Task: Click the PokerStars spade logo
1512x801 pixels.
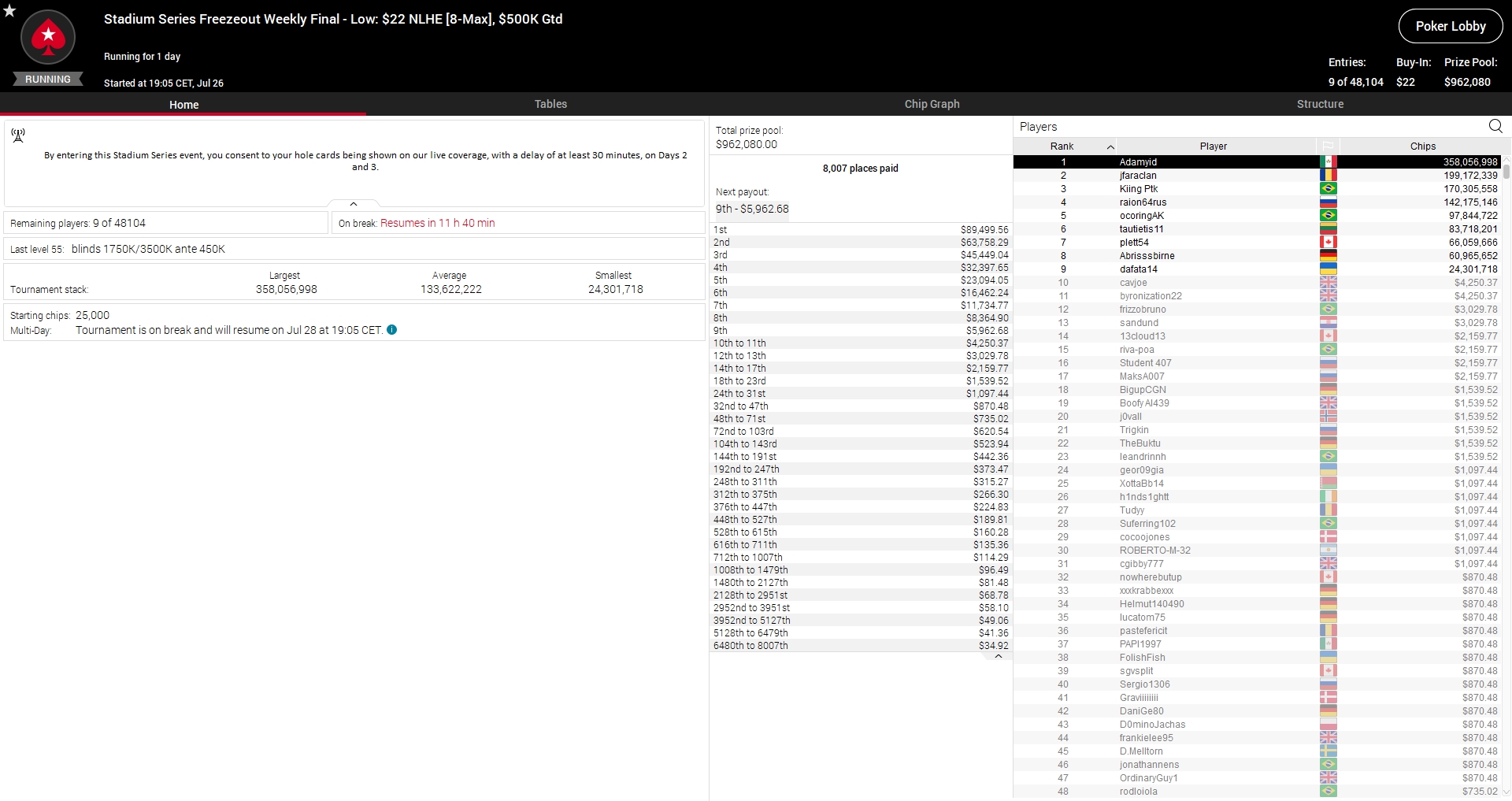Action: (x=48, y=37)
